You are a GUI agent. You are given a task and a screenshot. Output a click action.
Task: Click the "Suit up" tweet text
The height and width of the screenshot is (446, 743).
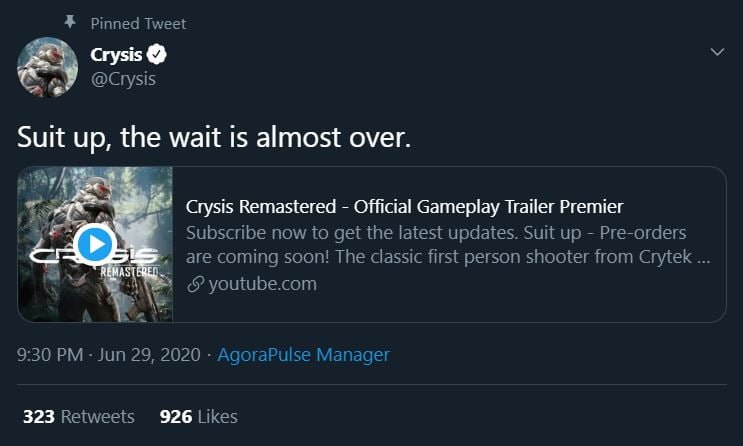[x=214, y=137]
